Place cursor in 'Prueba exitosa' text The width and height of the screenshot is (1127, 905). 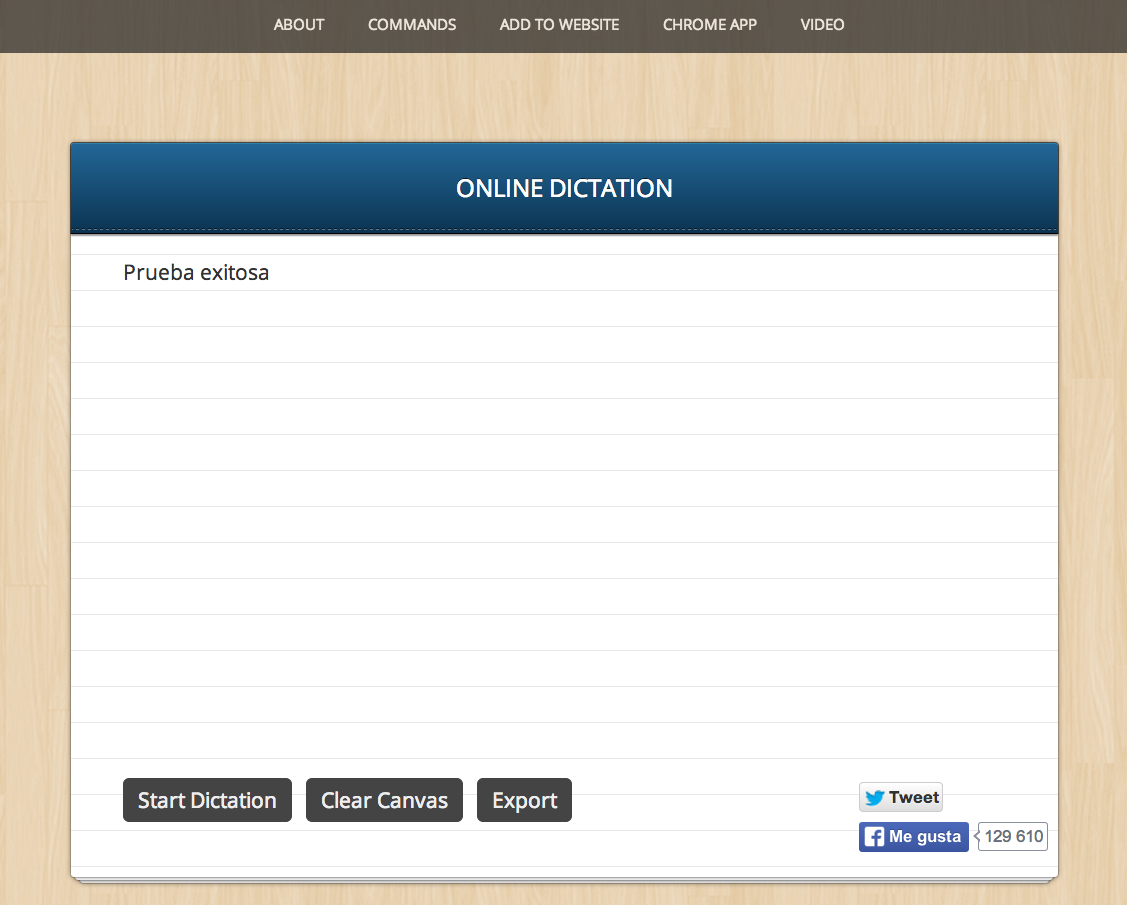point(196,273)
